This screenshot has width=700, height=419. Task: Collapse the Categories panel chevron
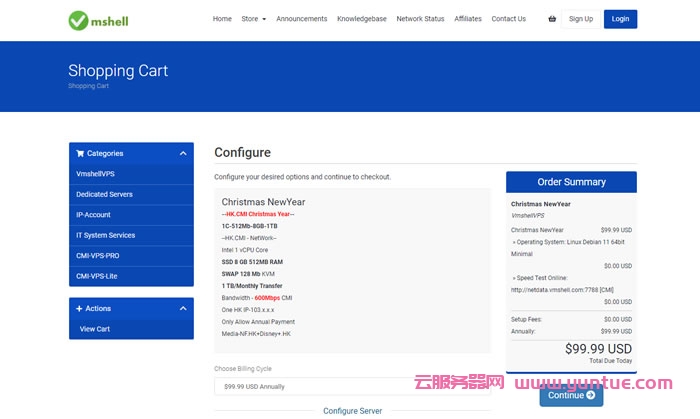click(183, 154)
